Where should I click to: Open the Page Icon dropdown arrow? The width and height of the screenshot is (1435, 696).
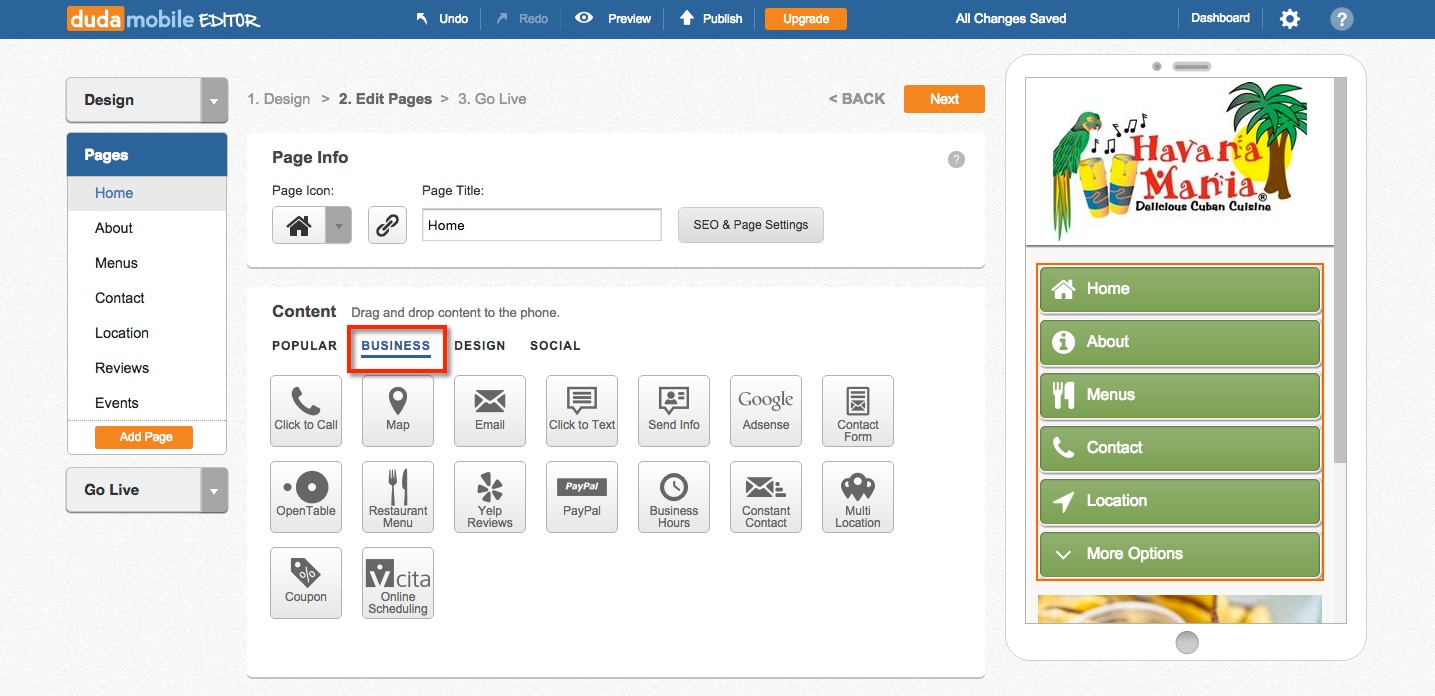click(339, 225)
